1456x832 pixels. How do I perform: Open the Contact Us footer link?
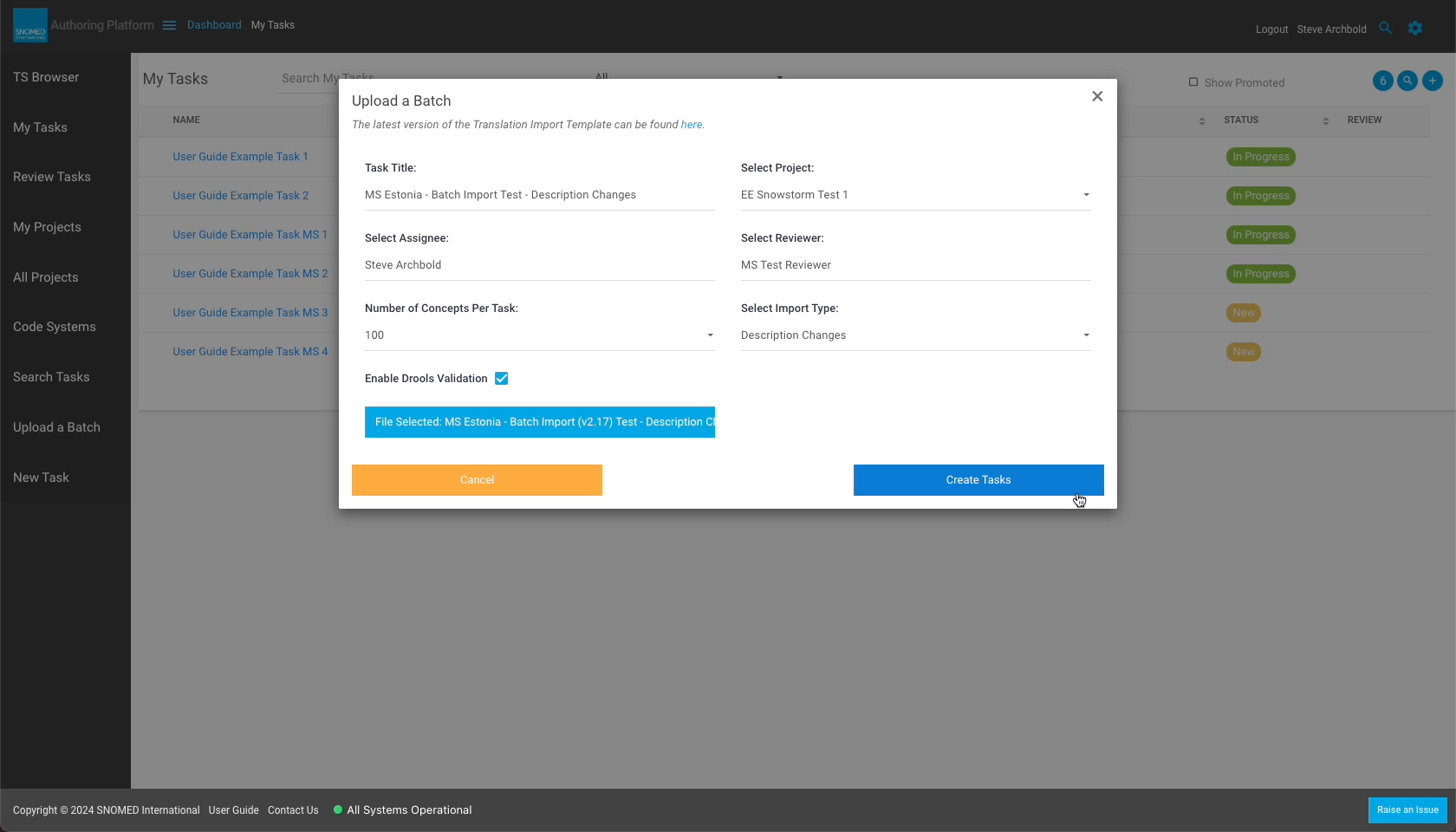click(x=293, y=810)
